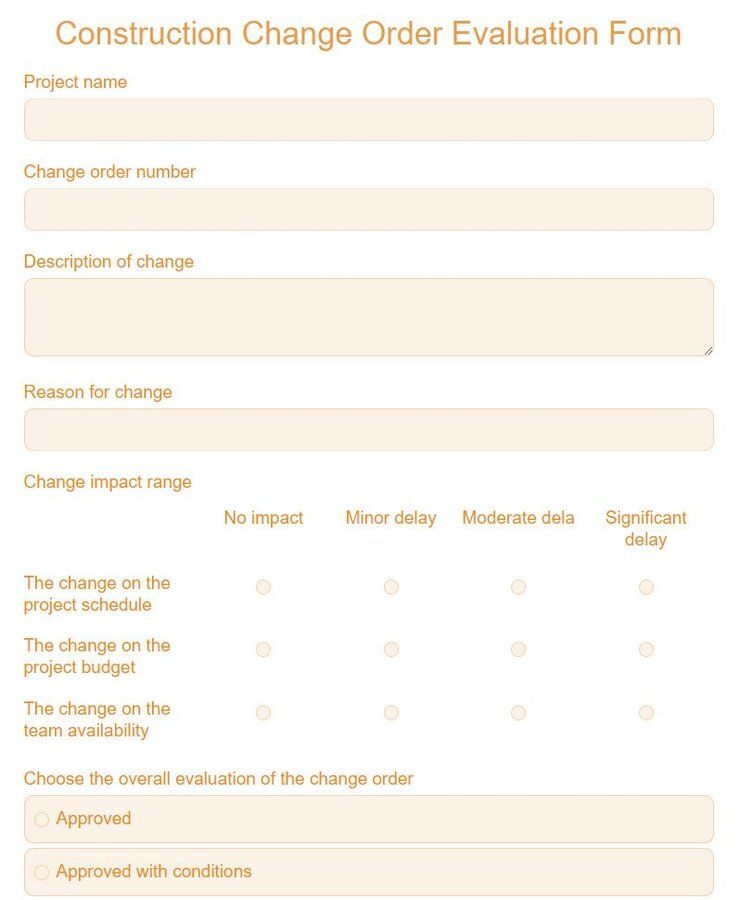
Task: Click the Change order number input field
Action: click(x=368, y=209)
